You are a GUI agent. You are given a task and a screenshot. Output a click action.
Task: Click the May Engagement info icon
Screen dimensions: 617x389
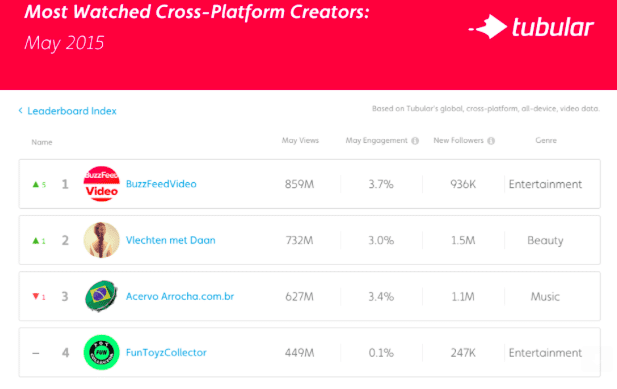coord(415,141)
